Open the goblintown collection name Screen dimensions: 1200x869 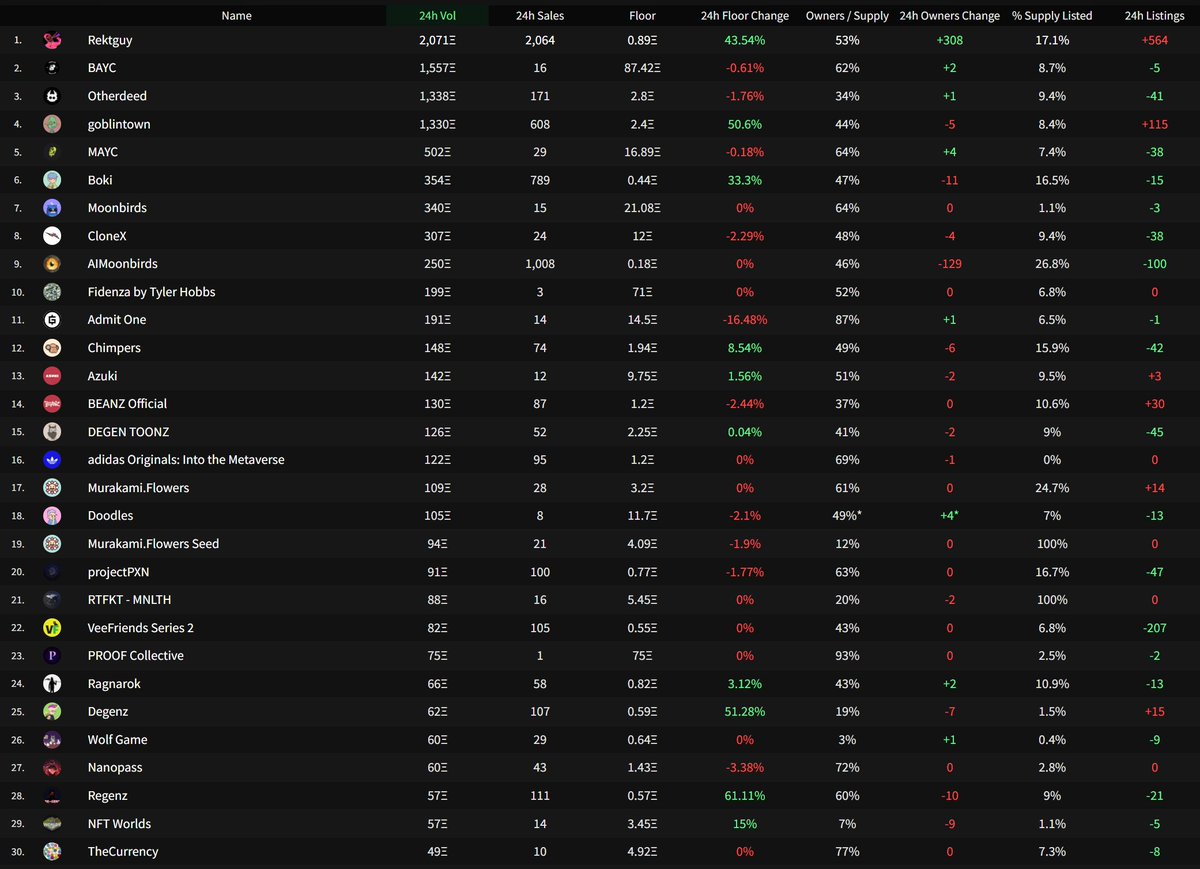(x=119, y=124)
